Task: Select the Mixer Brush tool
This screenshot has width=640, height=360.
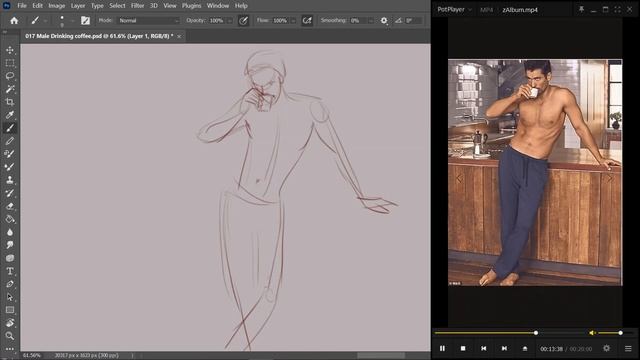Action: [10, 167]
